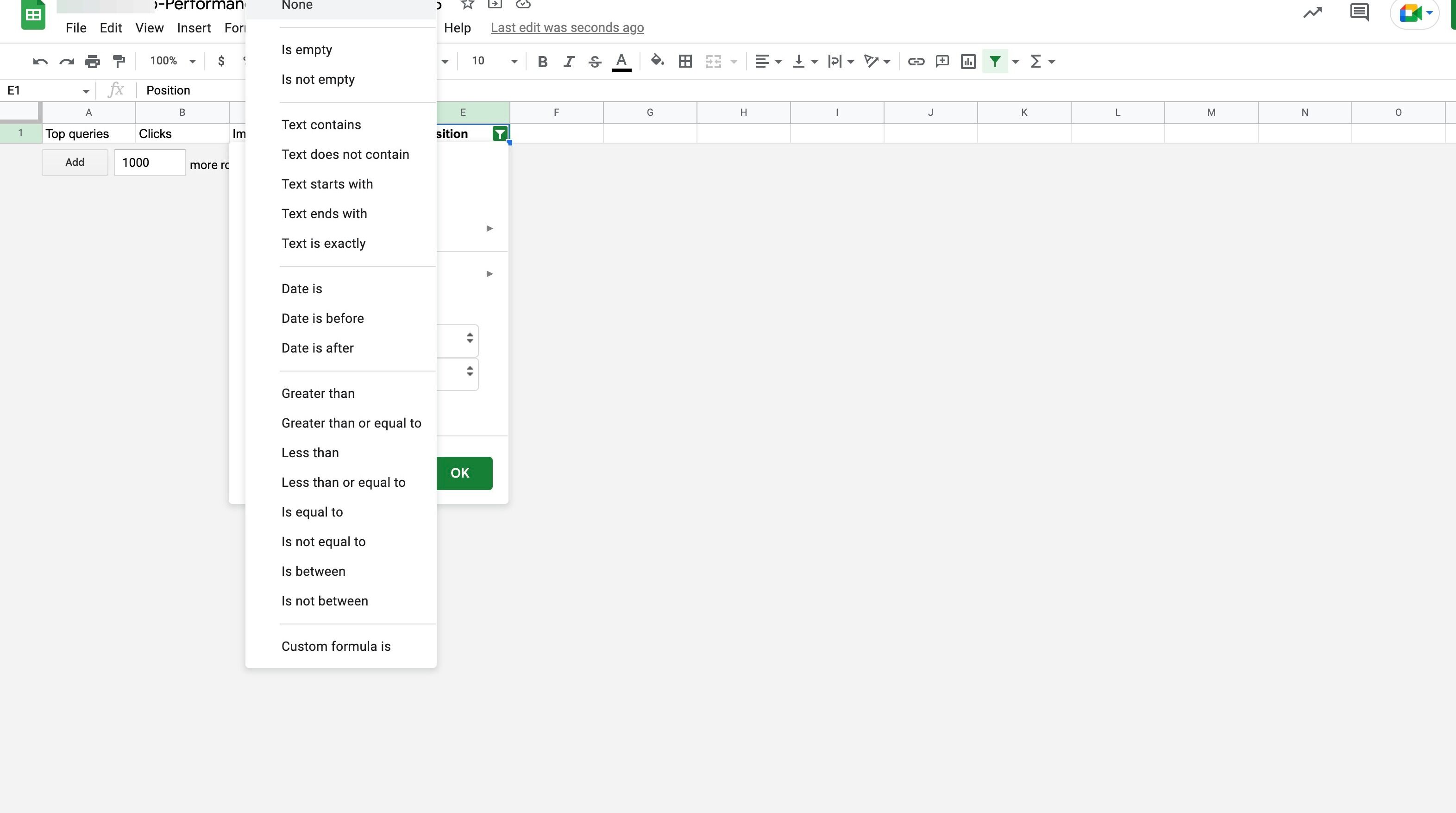Image resolution: width=1456 pixels, height=813 pixels.
Task: Open File menu
Action: point(76,28)
